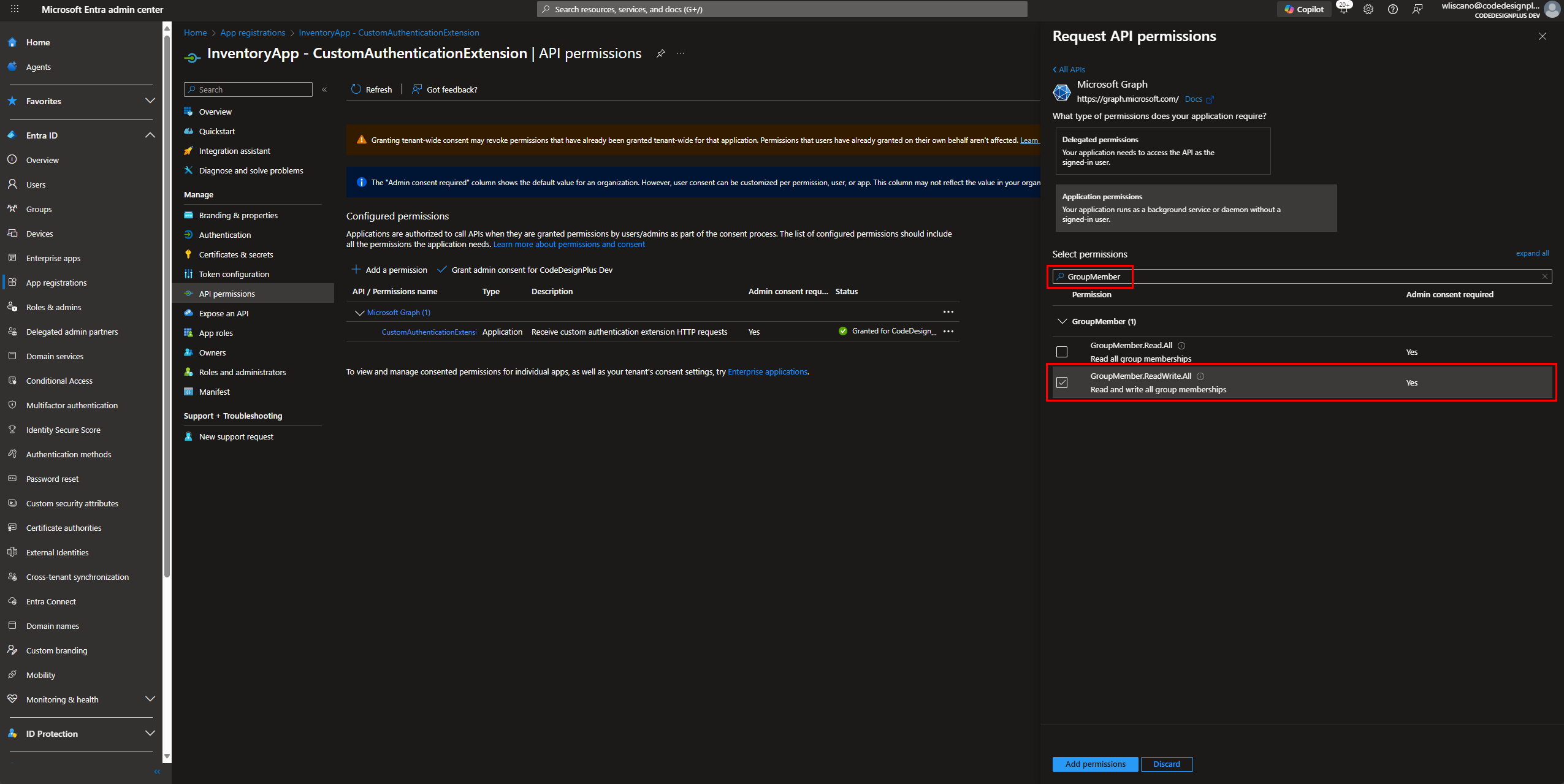Open the app launcher waffle icon
Screen dimensions: 1564x784
click(15, 9)
